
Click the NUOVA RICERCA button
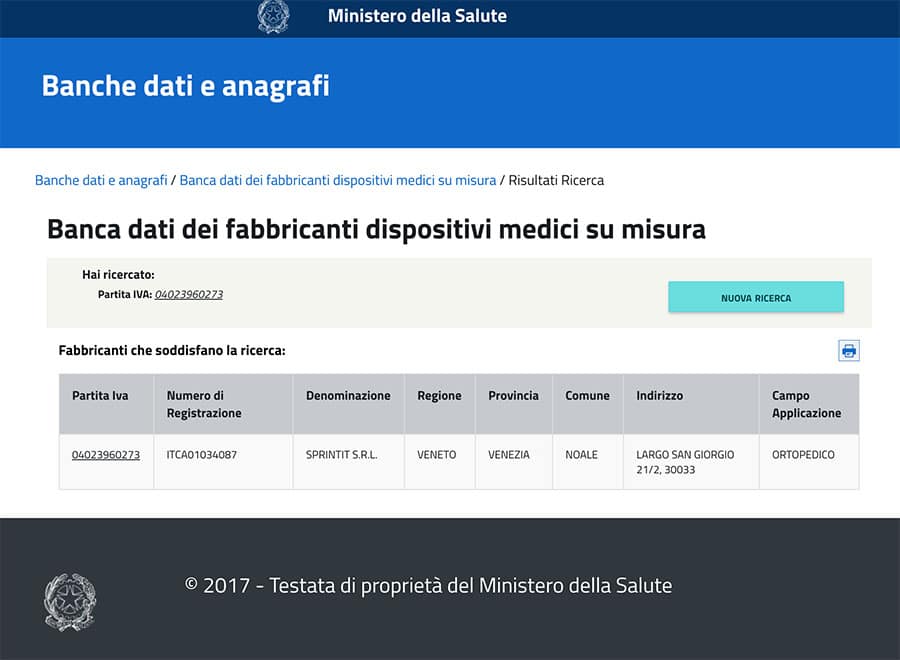click(x=756, y=297)
